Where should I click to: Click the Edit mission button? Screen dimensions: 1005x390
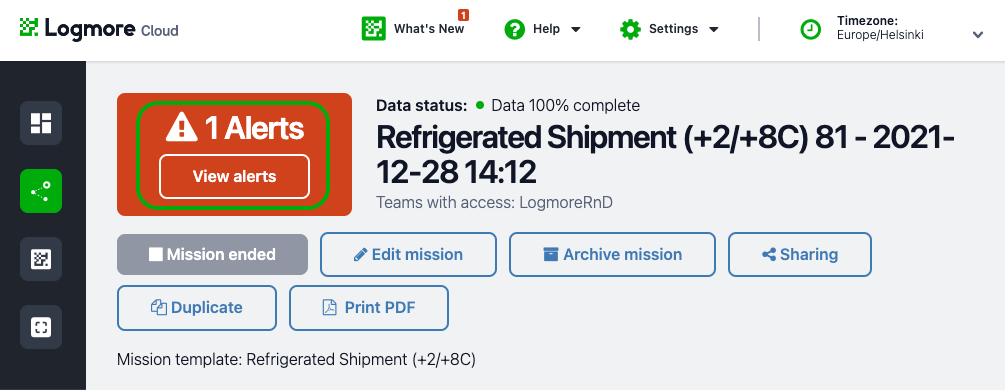coord(408,255)
